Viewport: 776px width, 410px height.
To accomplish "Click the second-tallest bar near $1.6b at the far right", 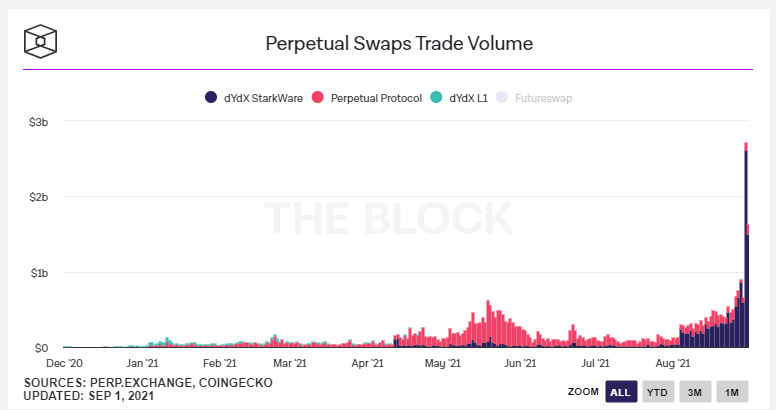I will coord(748,286).
